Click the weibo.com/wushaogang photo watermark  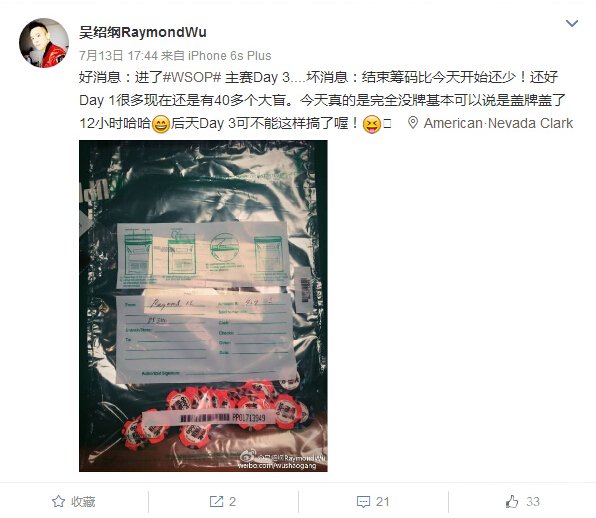(277, 465)
